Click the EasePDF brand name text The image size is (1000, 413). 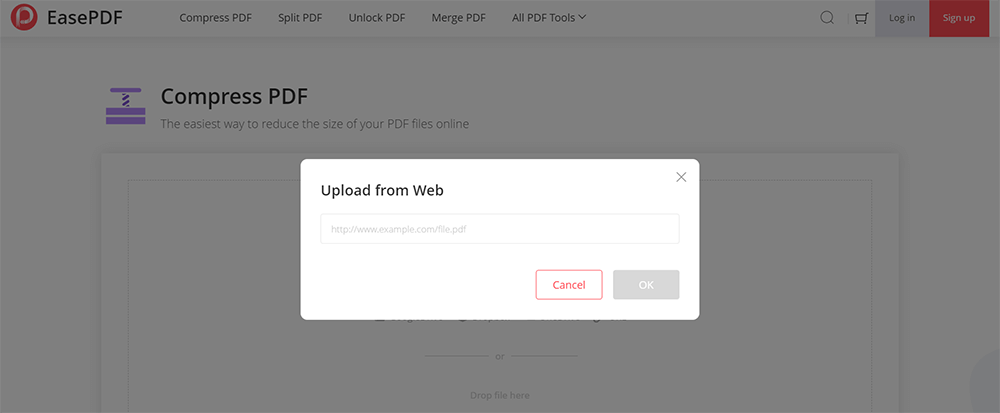tap(85, 17)
